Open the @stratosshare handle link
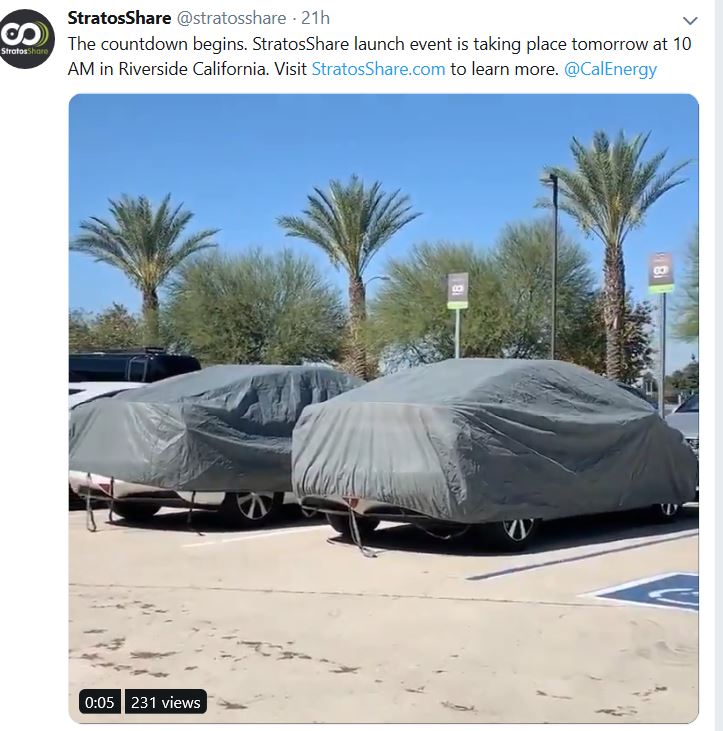 (231, 18)
